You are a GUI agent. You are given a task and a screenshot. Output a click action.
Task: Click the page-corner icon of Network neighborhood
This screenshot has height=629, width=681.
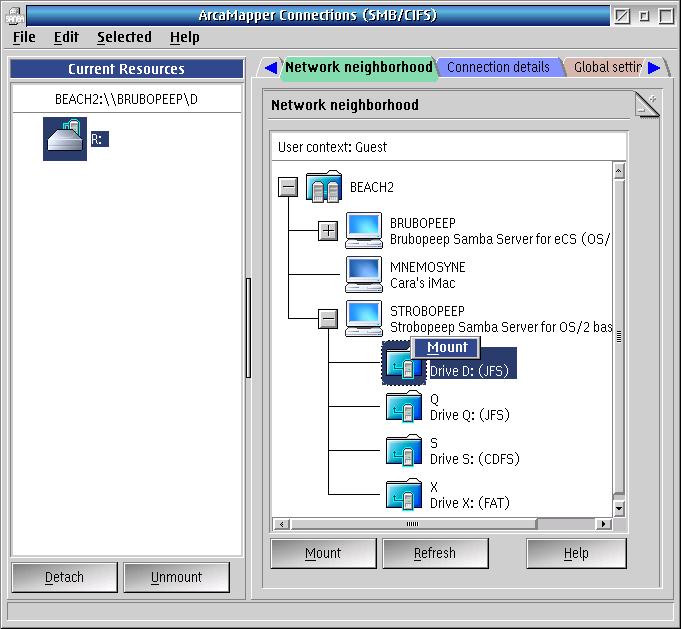647,104
